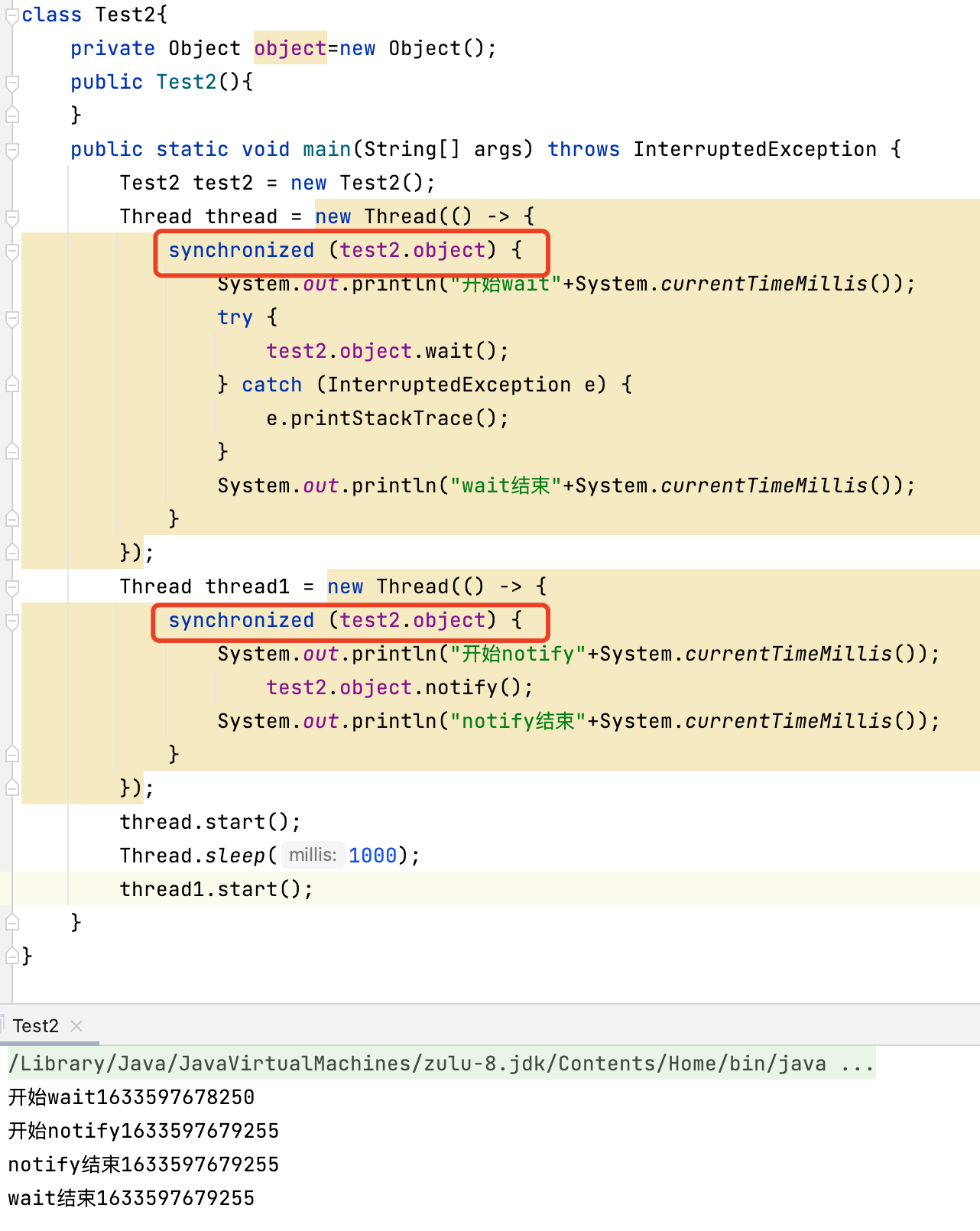The width and height of the screenshot is (980, 1231).
Task: Close the Test2 run tab
Action: coord(76,1026)
